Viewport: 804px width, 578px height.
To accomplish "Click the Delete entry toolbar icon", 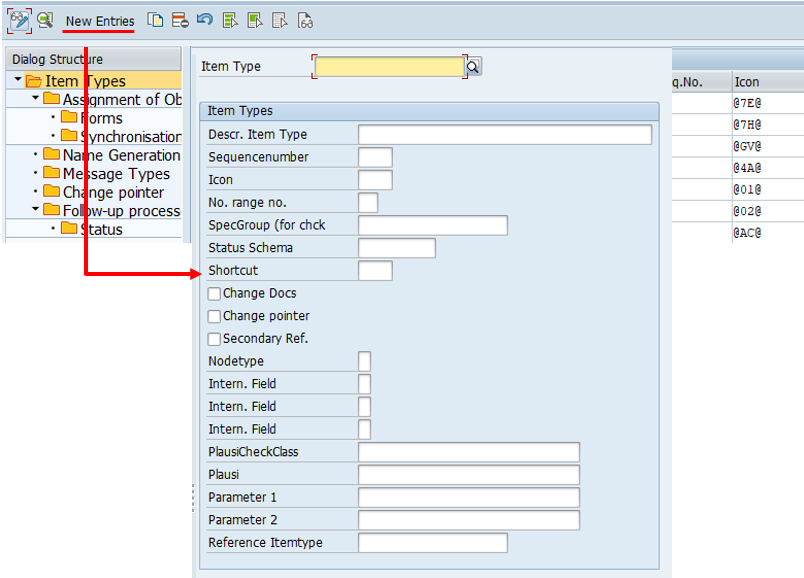I will [180, 20].
